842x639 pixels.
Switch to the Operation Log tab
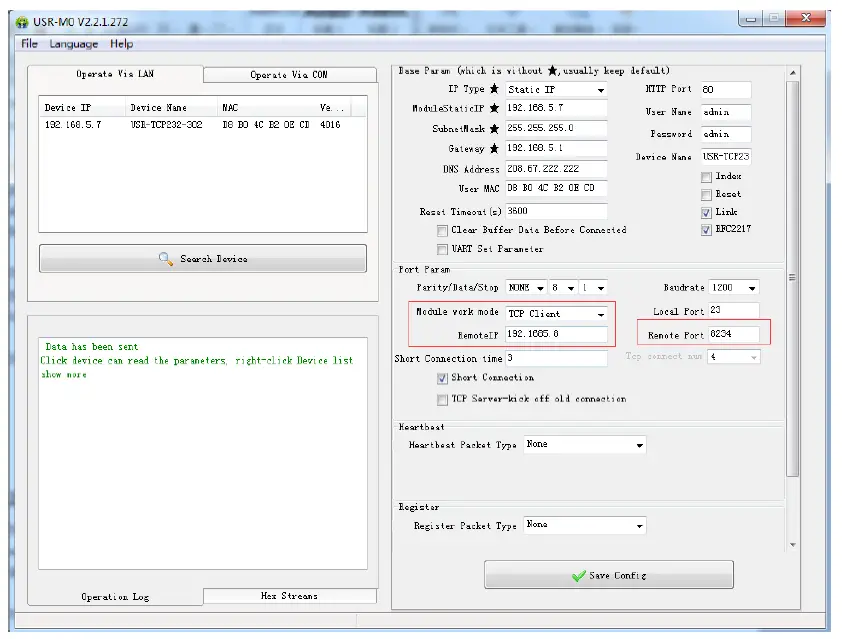pyautogui.click(x=117, y=596)
